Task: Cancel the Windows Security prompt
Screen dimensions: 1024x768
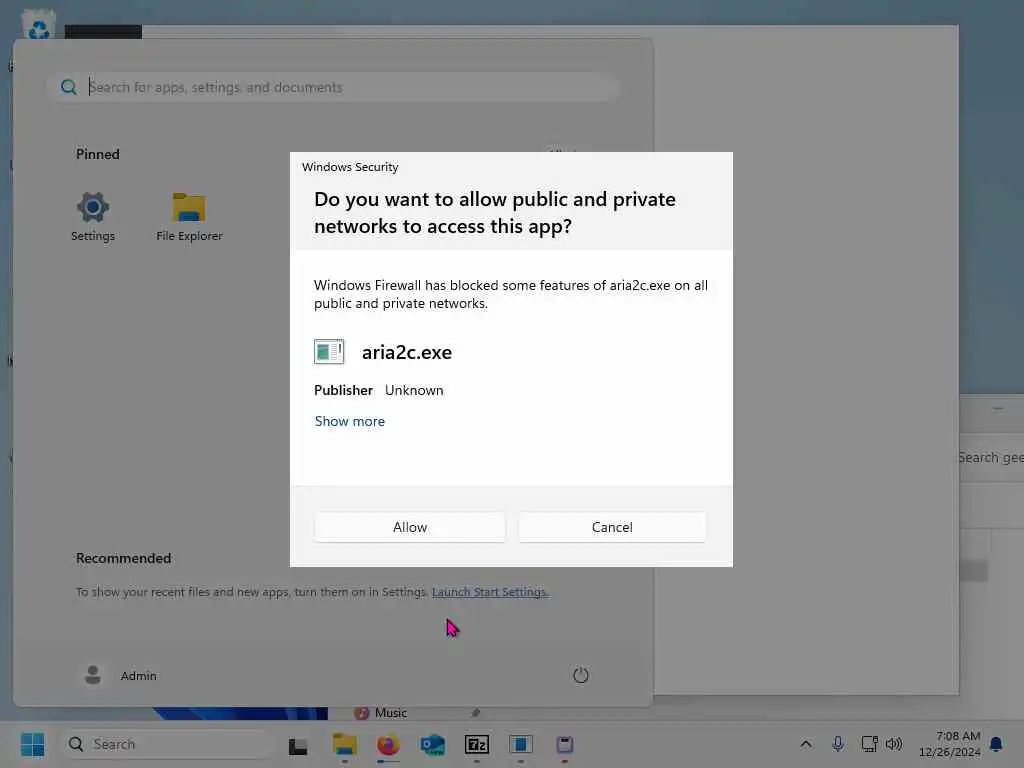Action: pyautogui.click(x=612, y=527)
